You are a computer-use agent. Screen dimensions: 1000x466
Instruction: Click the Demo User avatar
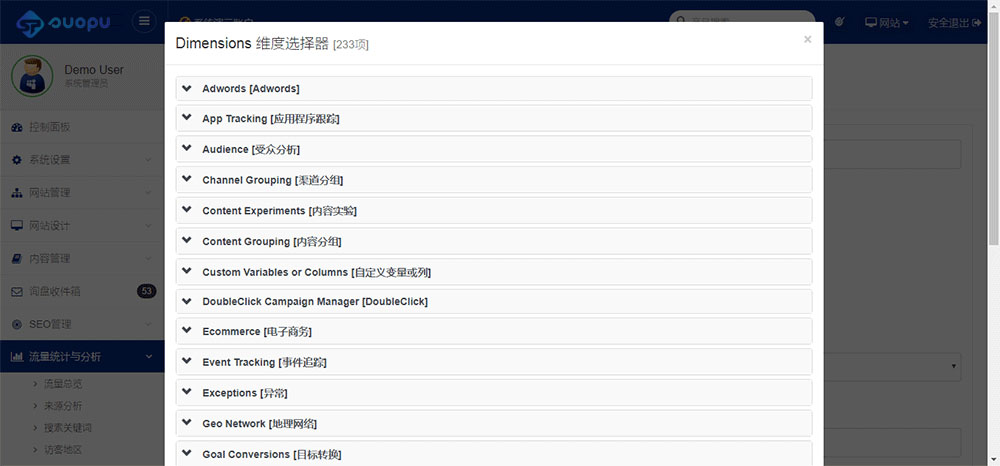click(x=31, y=77)
